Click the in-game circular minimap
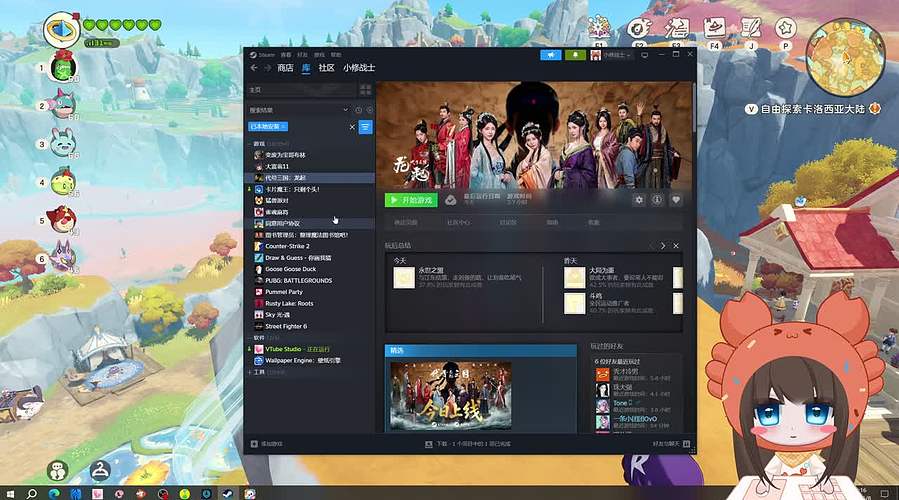The image size is (899, 500). coord(845,57)
